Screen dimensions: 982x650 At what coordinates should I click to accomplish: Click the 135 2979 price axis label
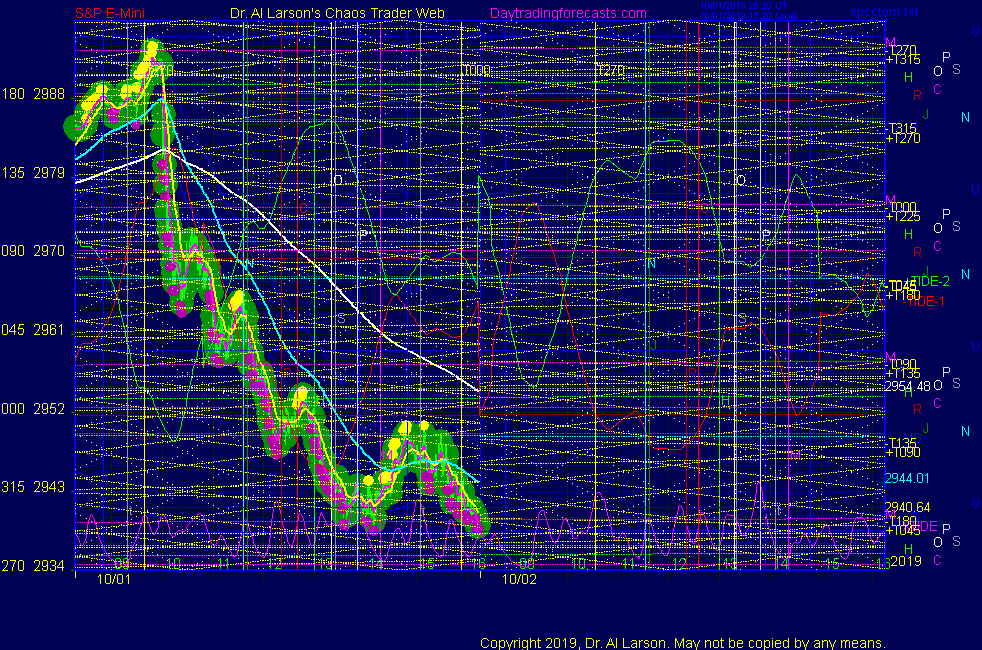(33, 172)
